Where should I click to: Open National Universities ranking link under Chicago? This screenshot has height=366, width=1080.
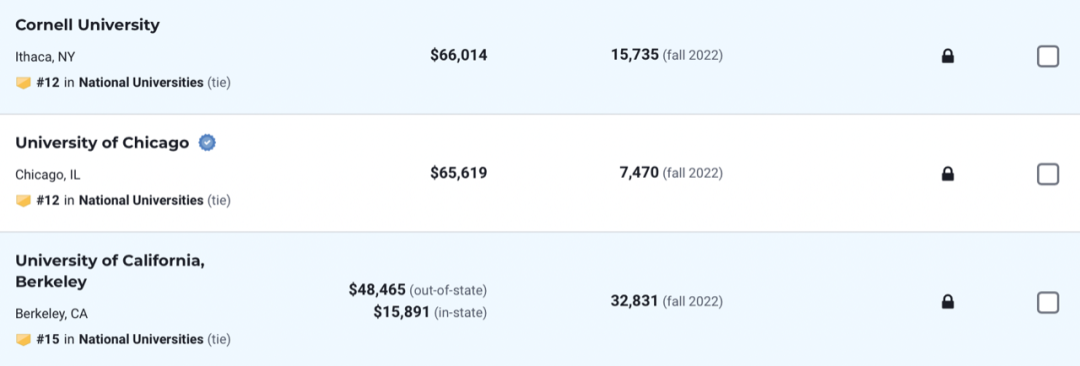click(141, 201)
